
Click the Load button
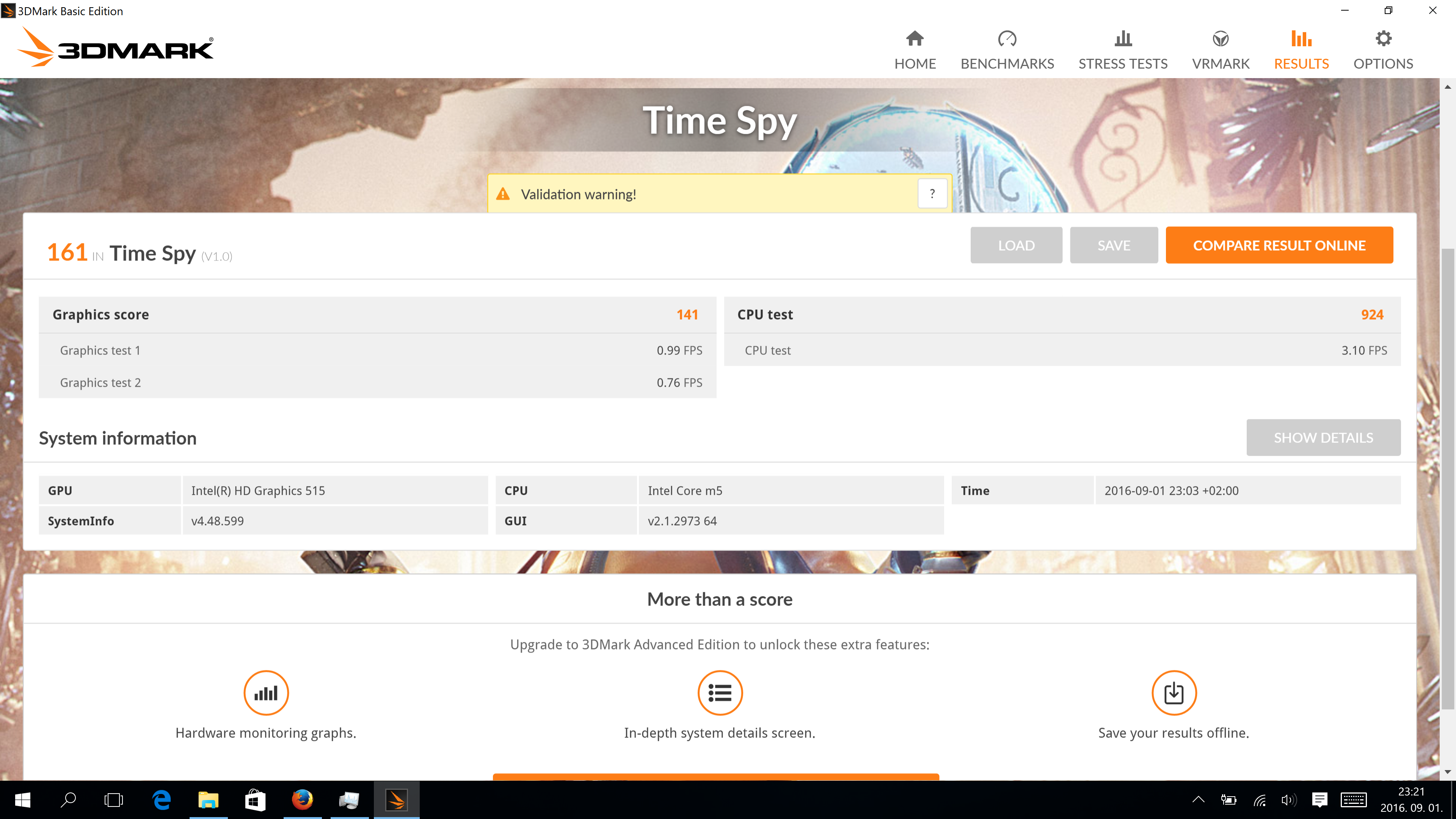coord(1016,245)
